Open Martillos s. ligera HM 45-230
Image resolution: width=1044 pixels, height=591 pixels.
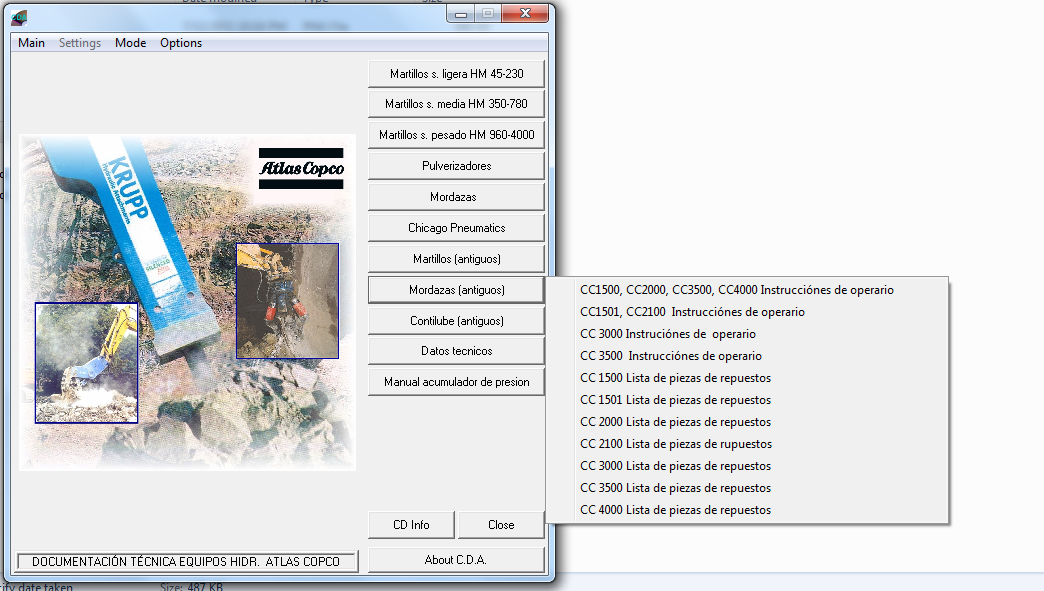coord(456,74)
